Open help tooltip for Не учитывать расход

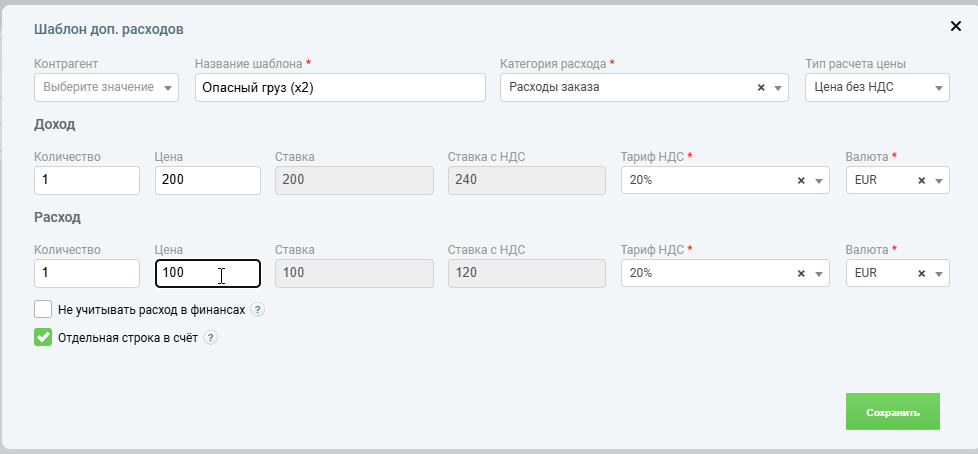click(257, 310)
